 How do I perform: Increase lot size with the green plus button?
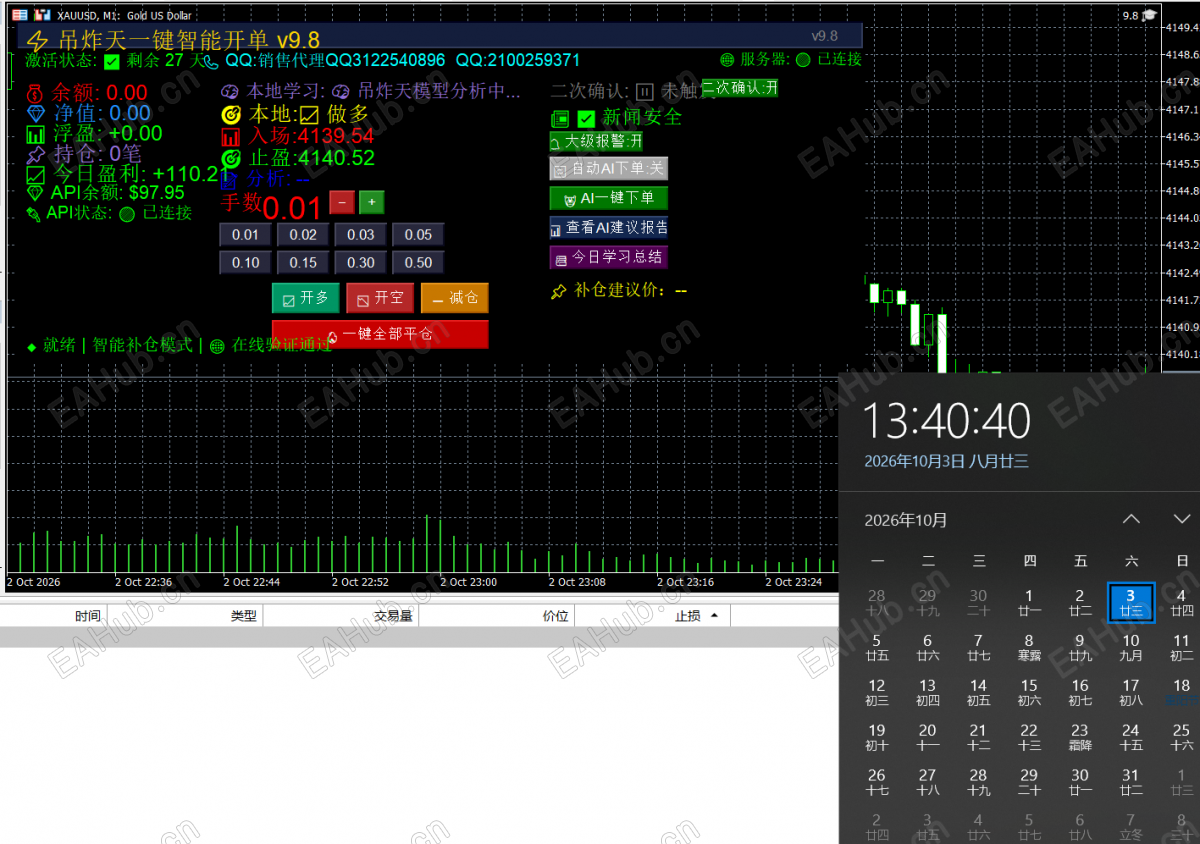click(x=371, y=202)
